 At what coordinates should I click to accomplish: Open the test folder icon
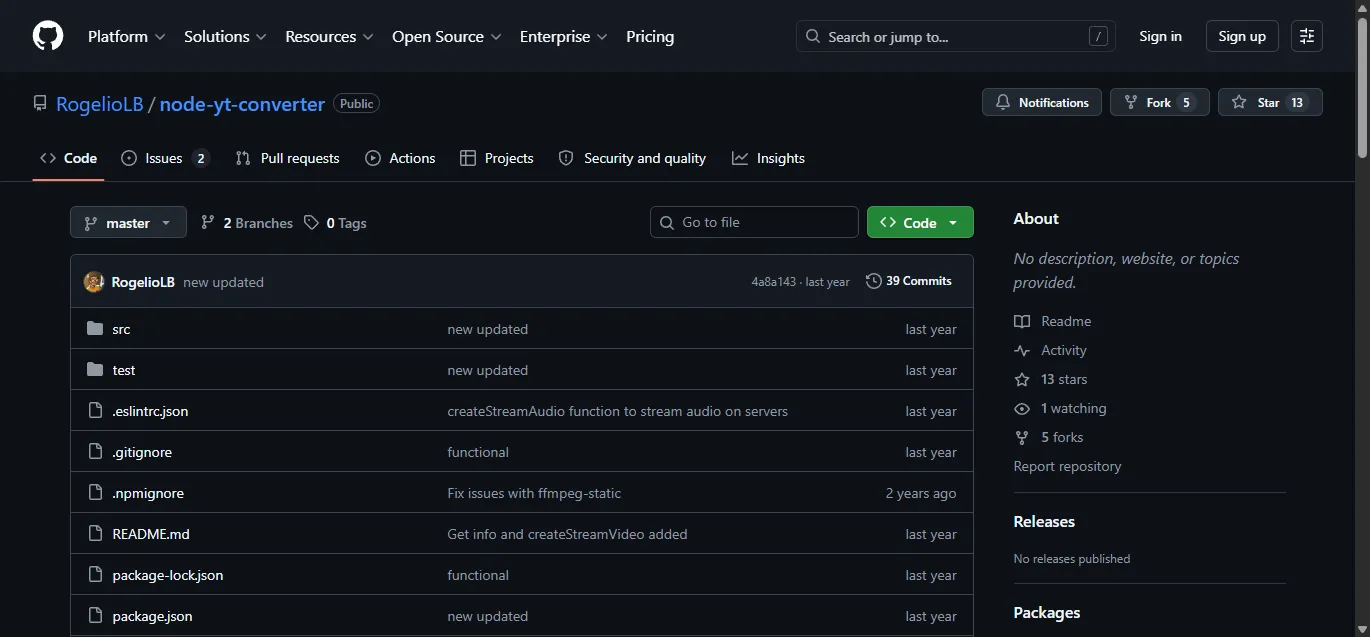(95, 370)
